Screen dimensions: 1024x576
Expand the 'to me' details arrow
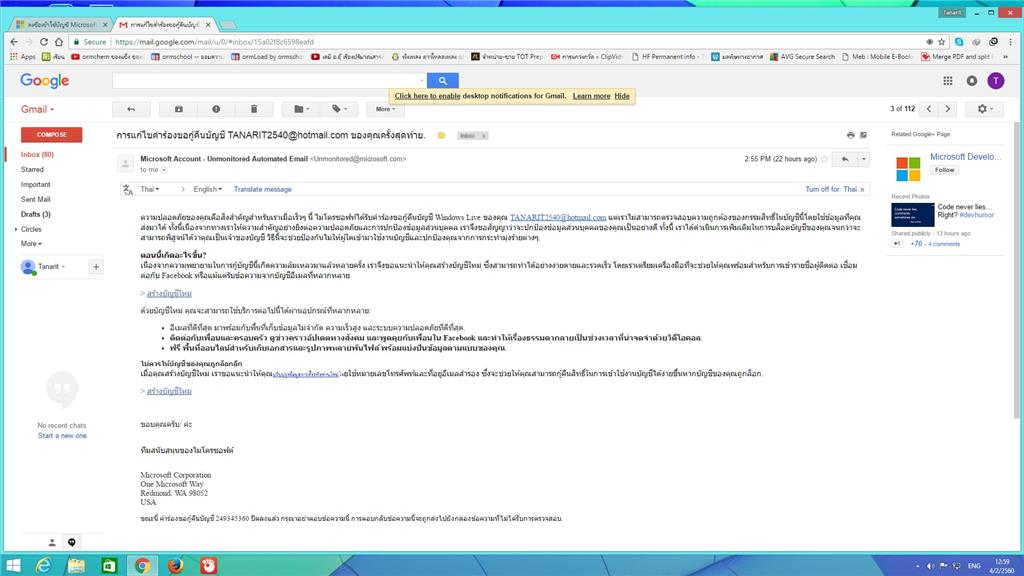coord(164,170)
